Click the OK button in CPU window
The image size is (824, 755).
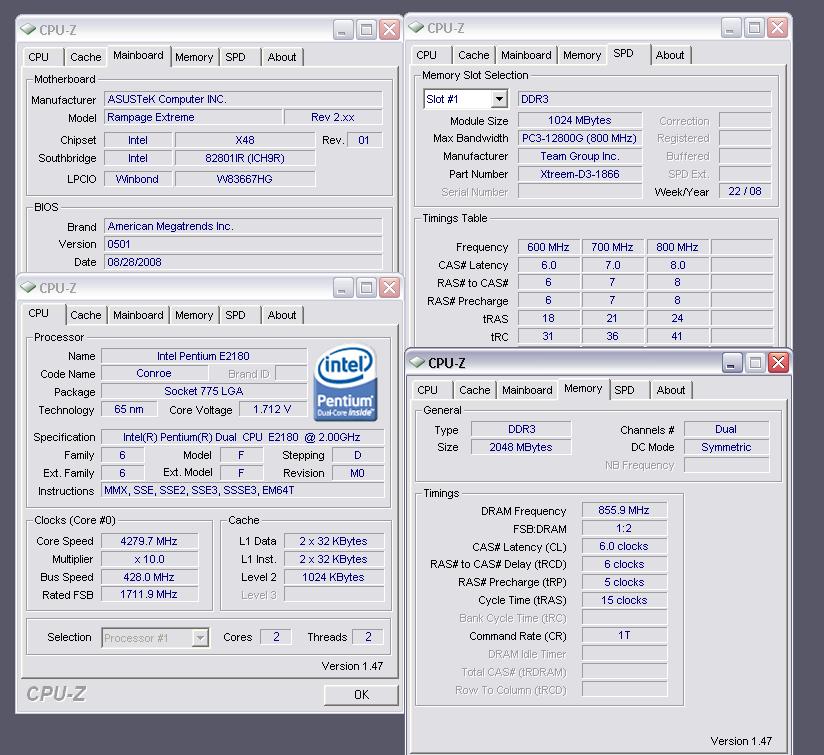361,695
